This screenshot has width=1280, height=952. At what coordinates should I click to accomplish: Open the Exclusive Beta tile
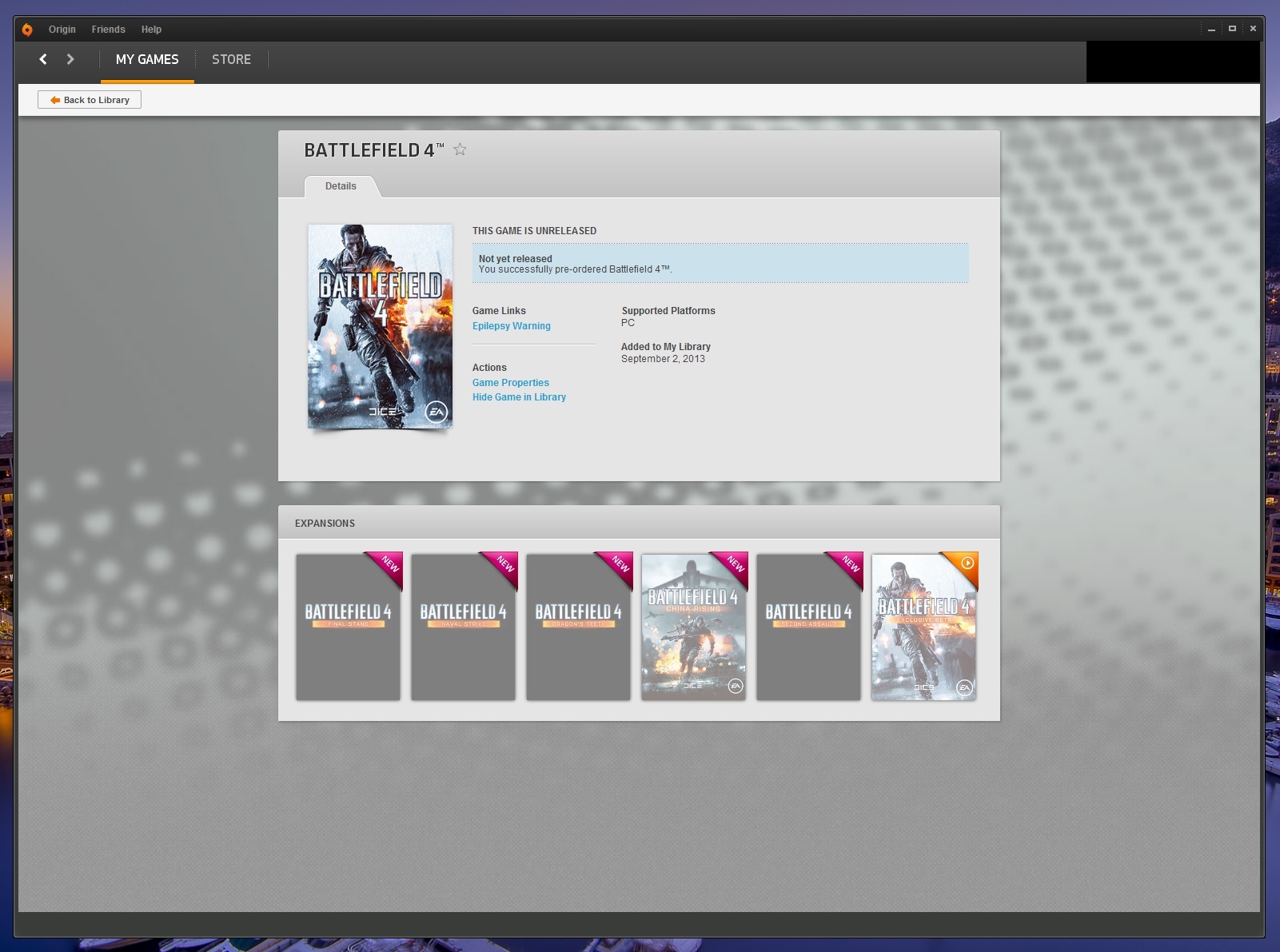point(923,627)
